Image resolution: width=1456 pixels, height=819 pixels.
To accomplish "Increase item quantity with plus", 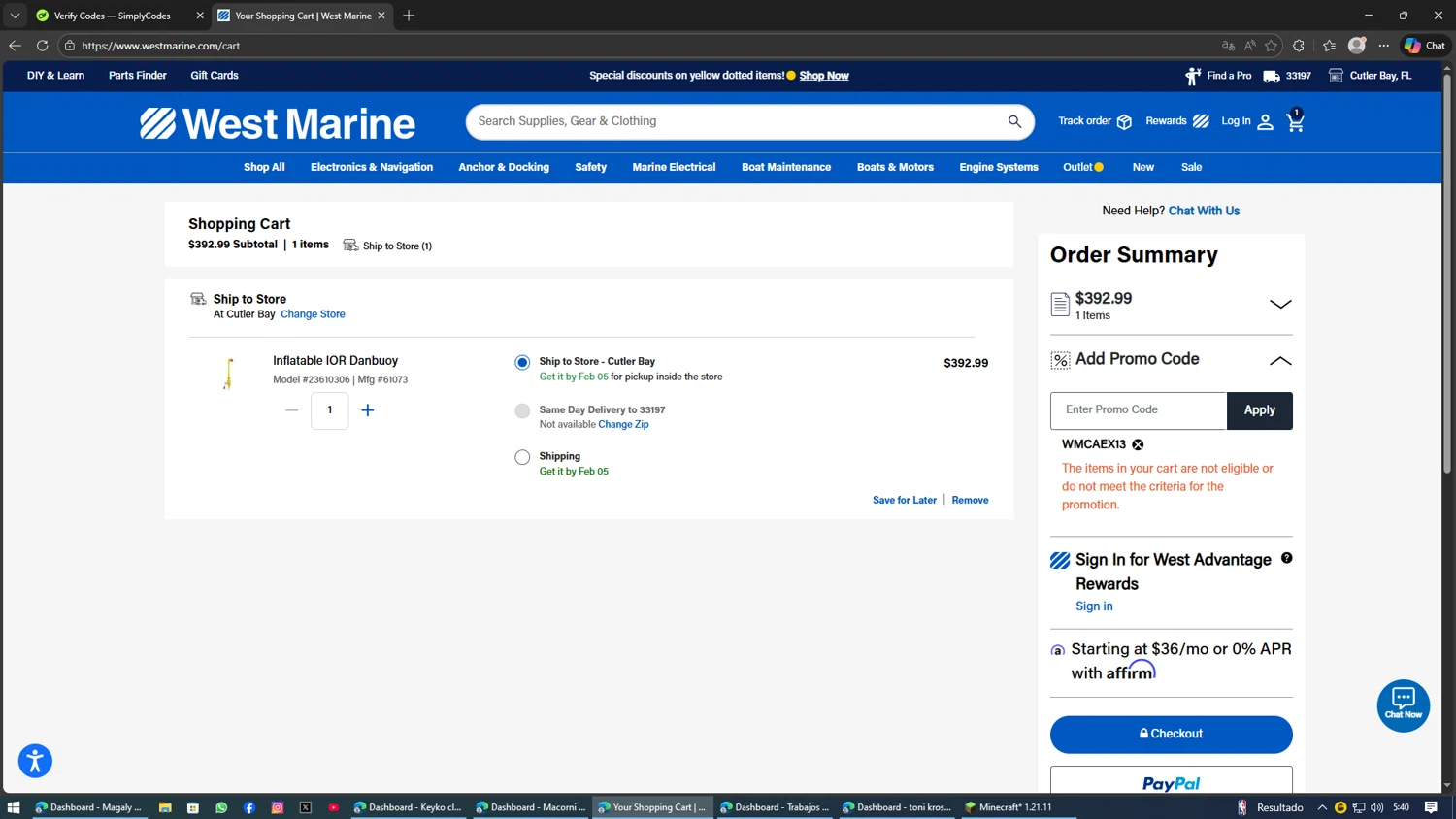I will coord(368,410).
